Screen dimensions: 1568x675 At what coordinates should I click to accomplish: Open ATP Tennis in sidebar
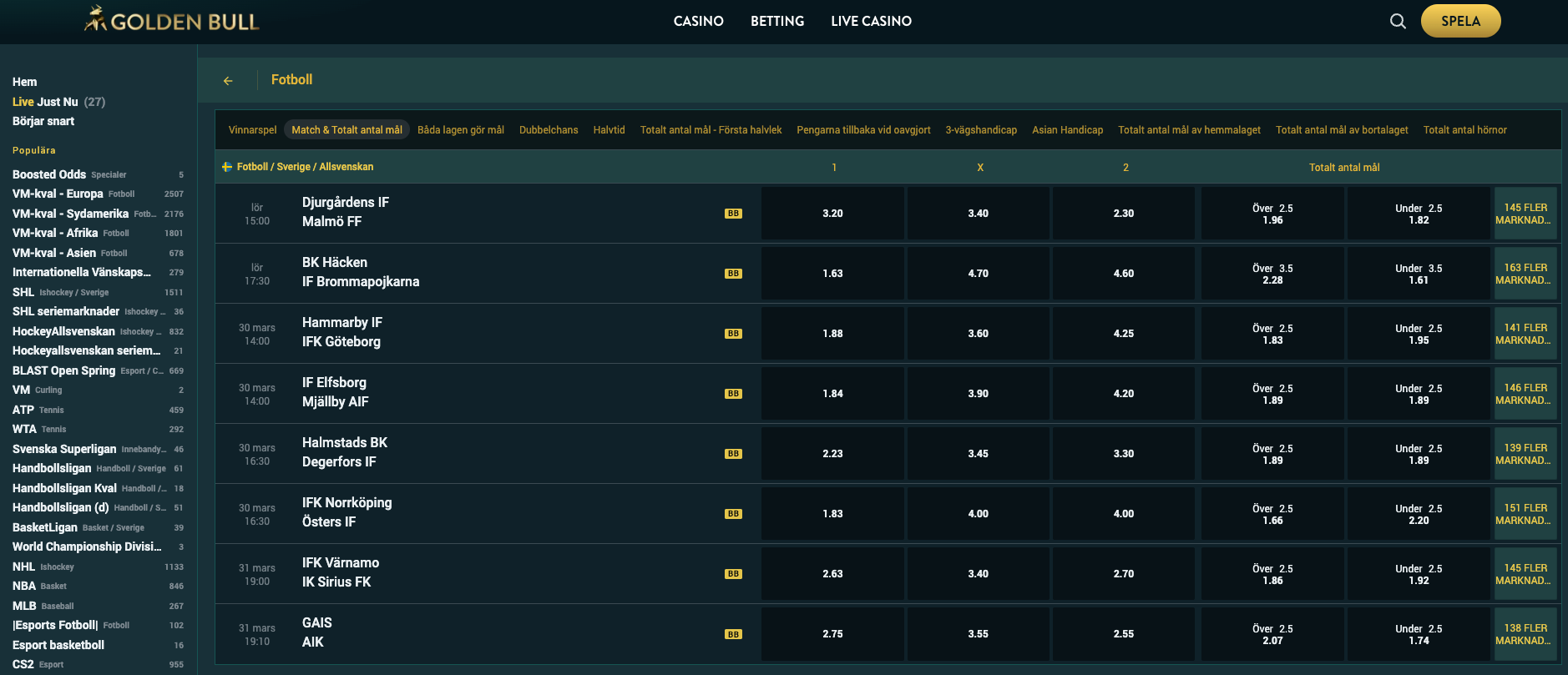pos(98,410)
